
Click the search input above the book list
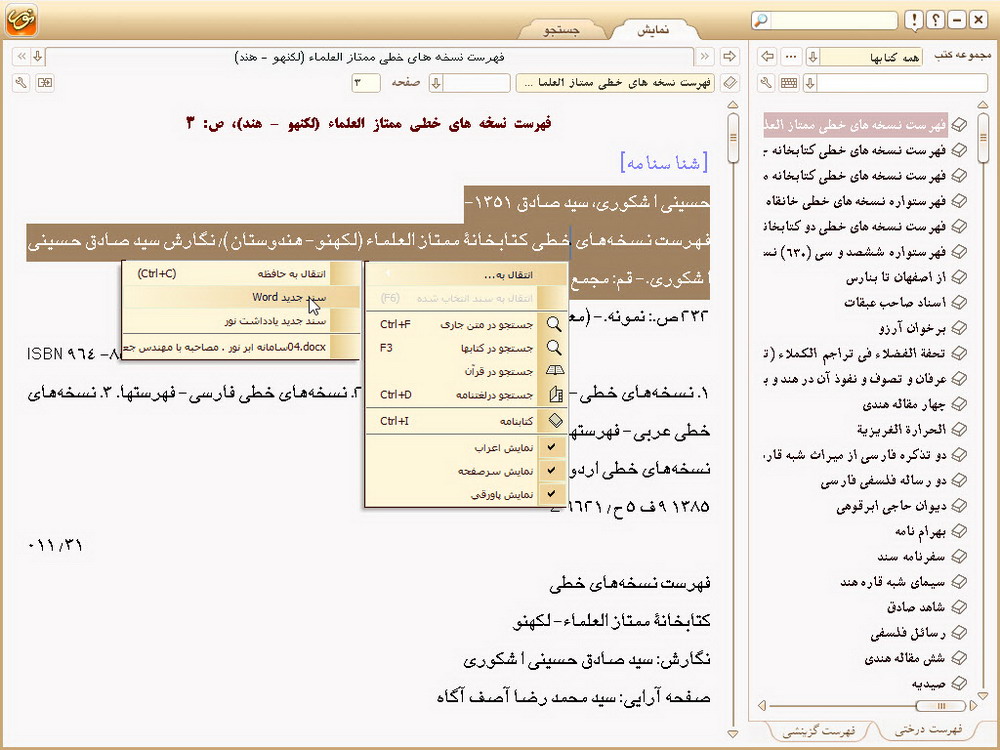pos(903,83)
